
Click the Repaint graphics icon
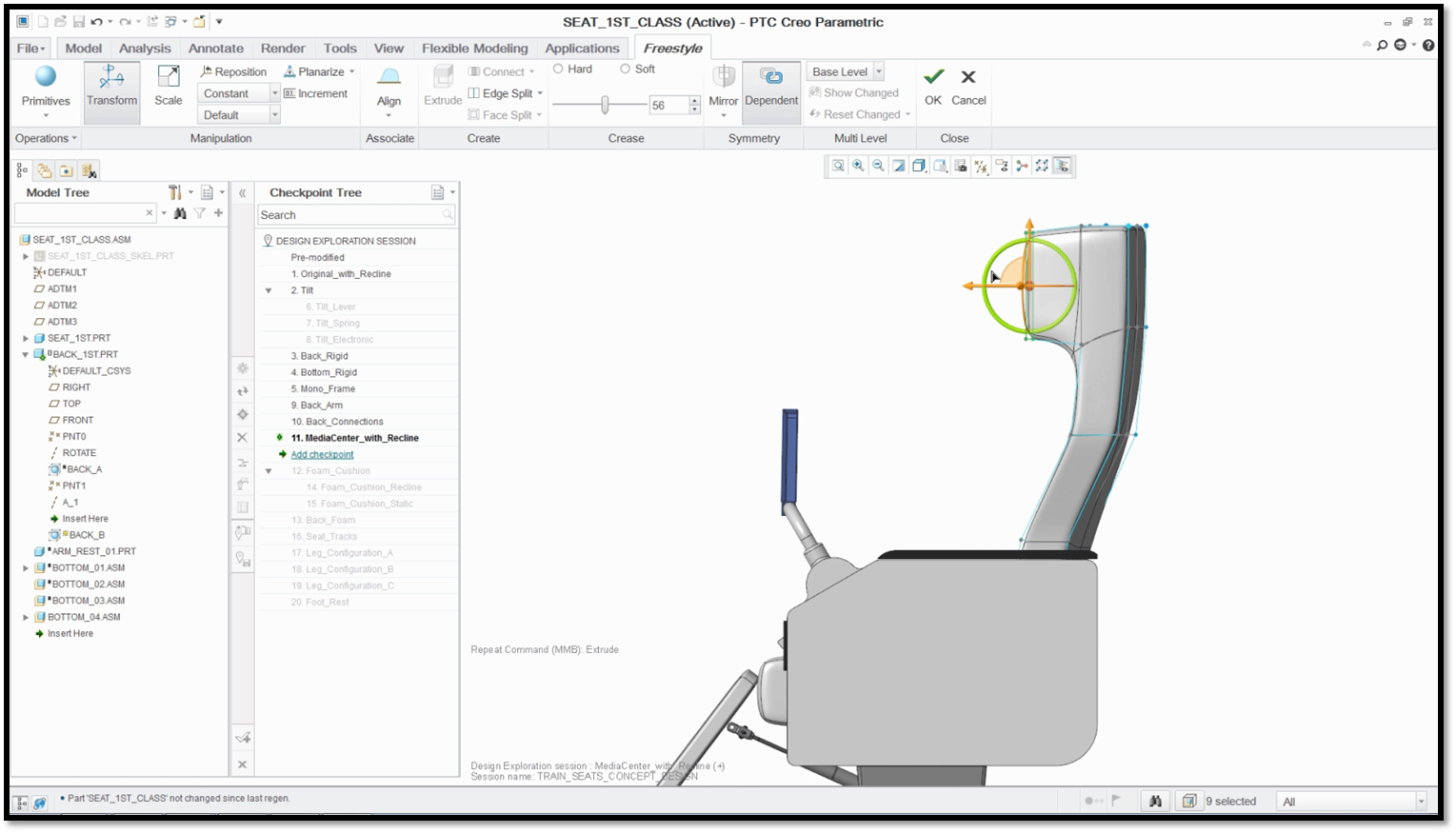pos(899,166)
